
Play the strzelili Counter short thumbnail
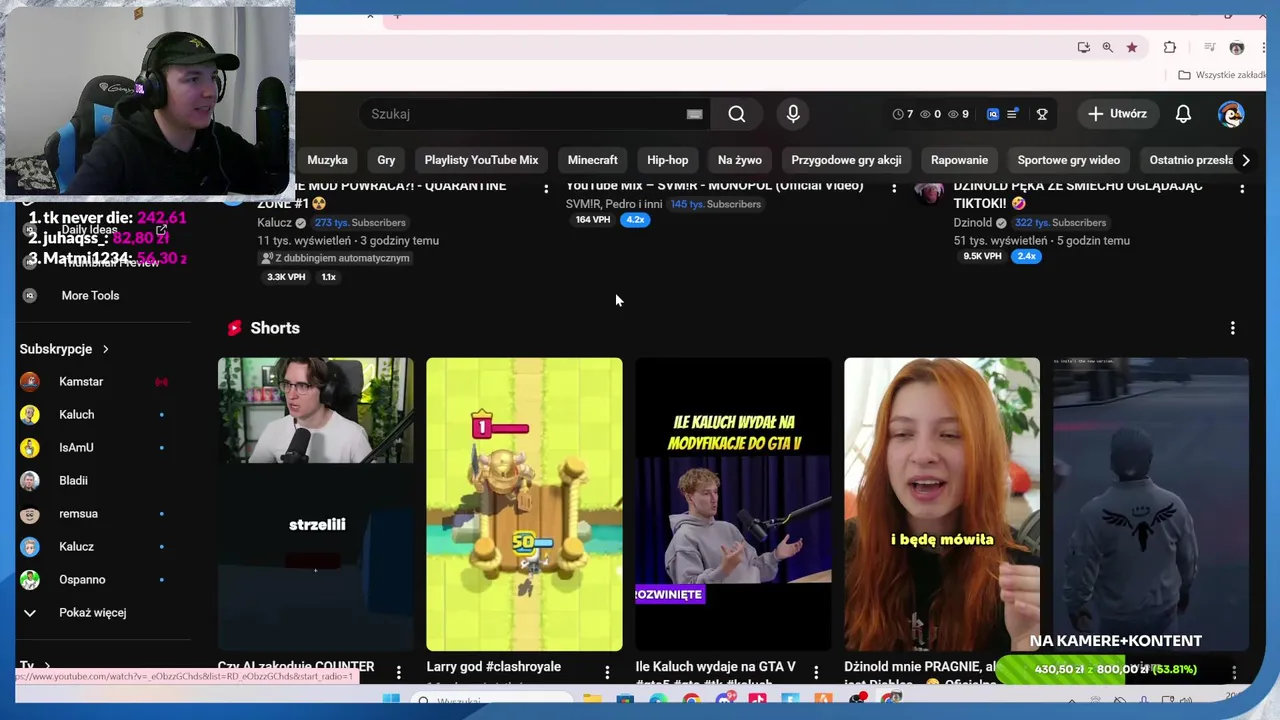click(315, 504)
